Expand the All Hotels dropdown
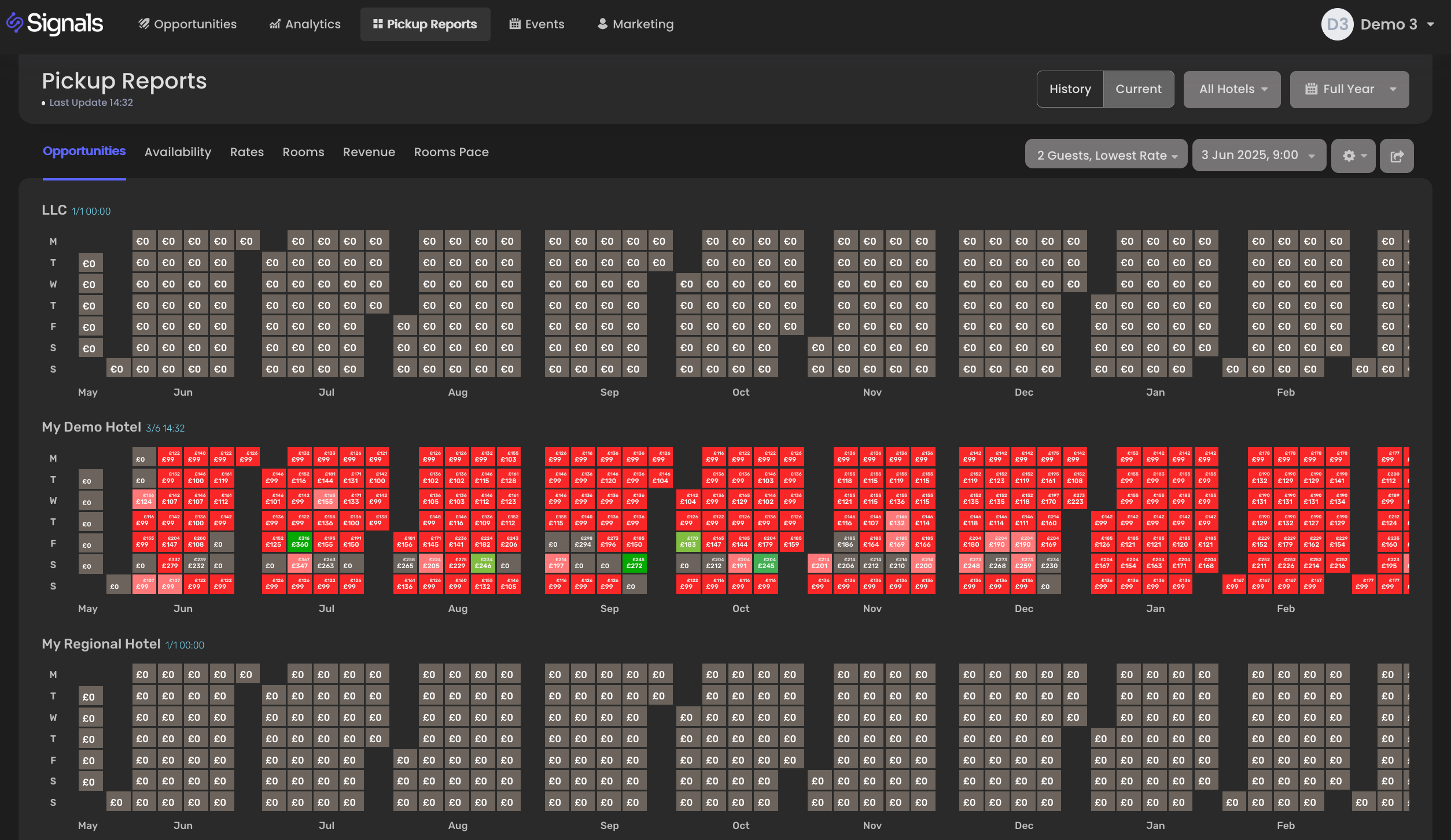The image size is (1451, 840). pyautogui.click(x=1232, y=89)
